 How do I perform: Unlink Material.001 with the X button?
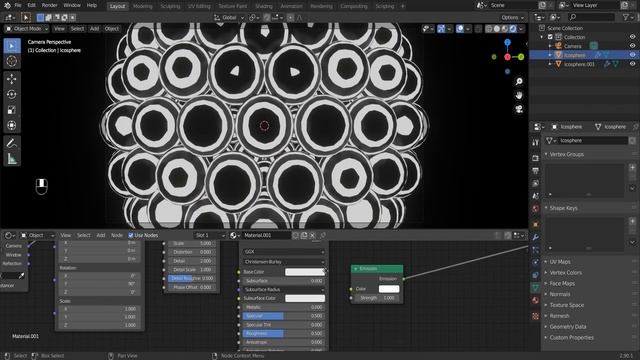(312, 236)
